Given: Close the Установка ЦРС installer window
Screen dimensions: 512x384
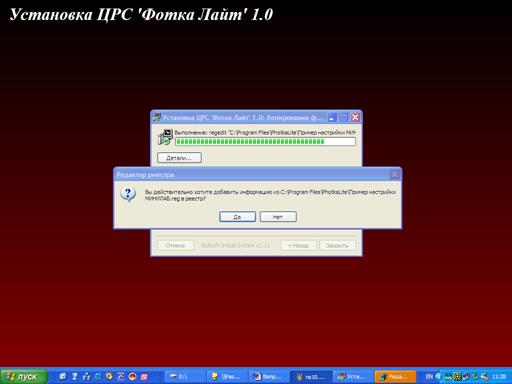Looking at the screenshot, I should click(x=355, y=117).
